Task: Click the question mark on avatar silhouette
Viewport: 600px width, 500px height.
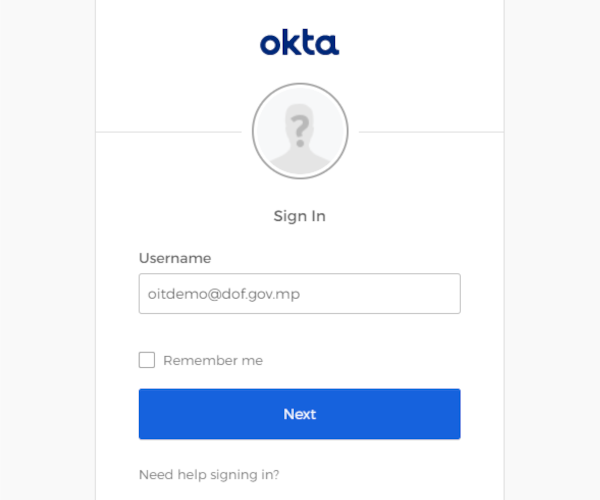Action: pos(300,131)
